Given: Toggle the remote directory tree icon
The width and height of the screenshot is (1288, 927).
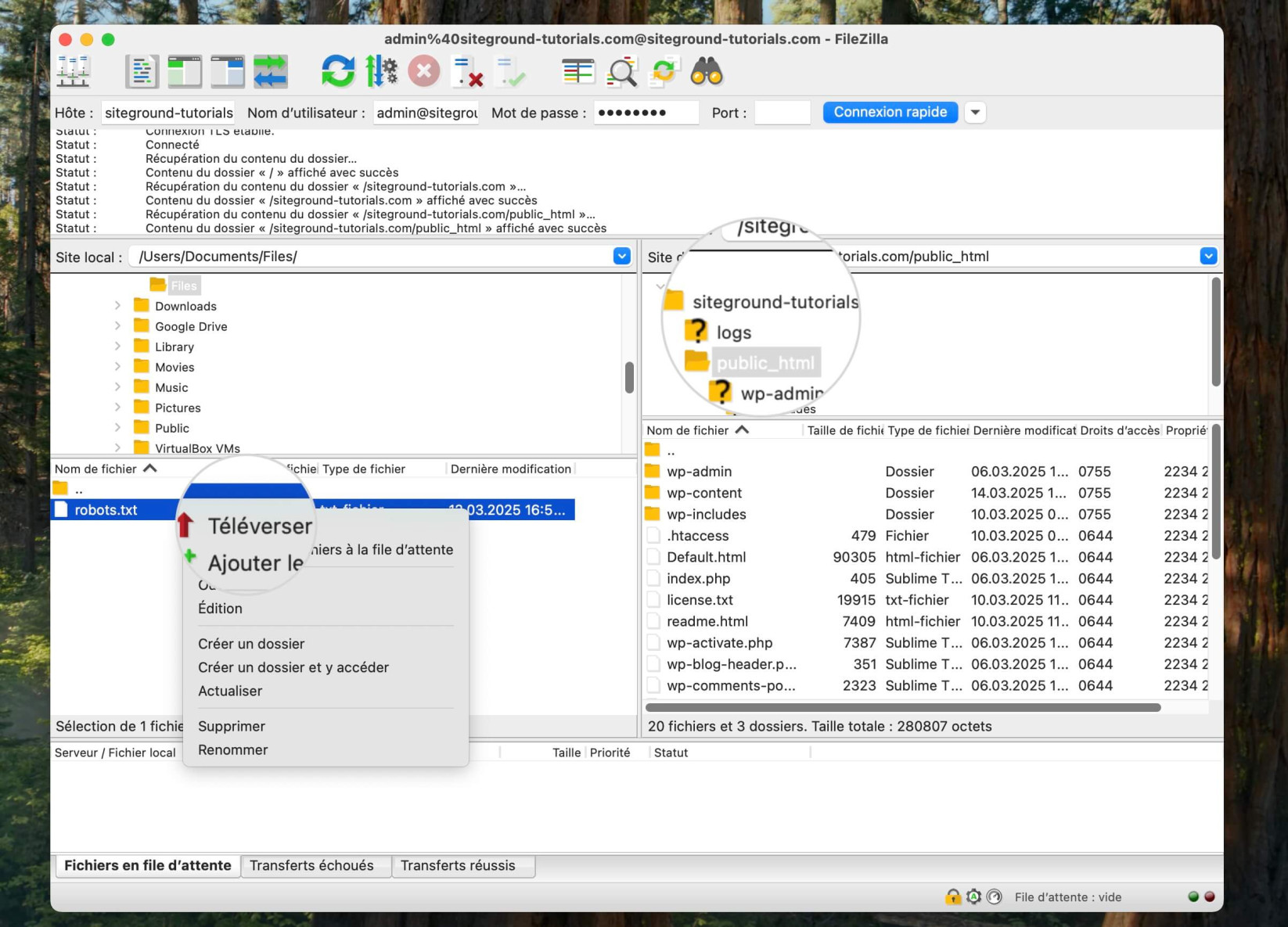Looking at the screenshot, I should coord(228,72).
